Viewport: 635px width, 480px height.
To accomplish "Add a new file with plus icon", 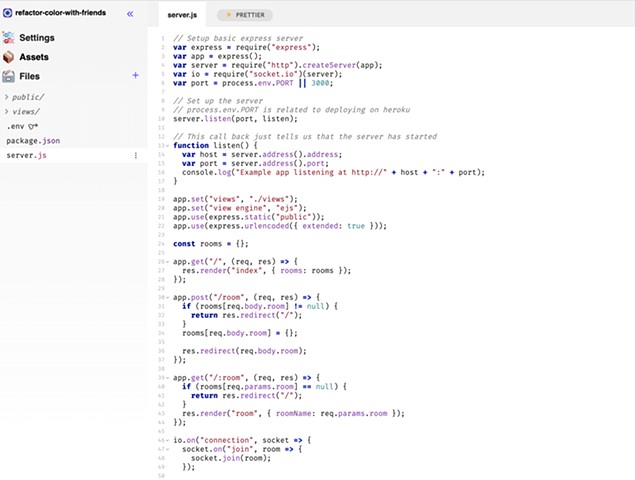I will (x=135, y=75).
